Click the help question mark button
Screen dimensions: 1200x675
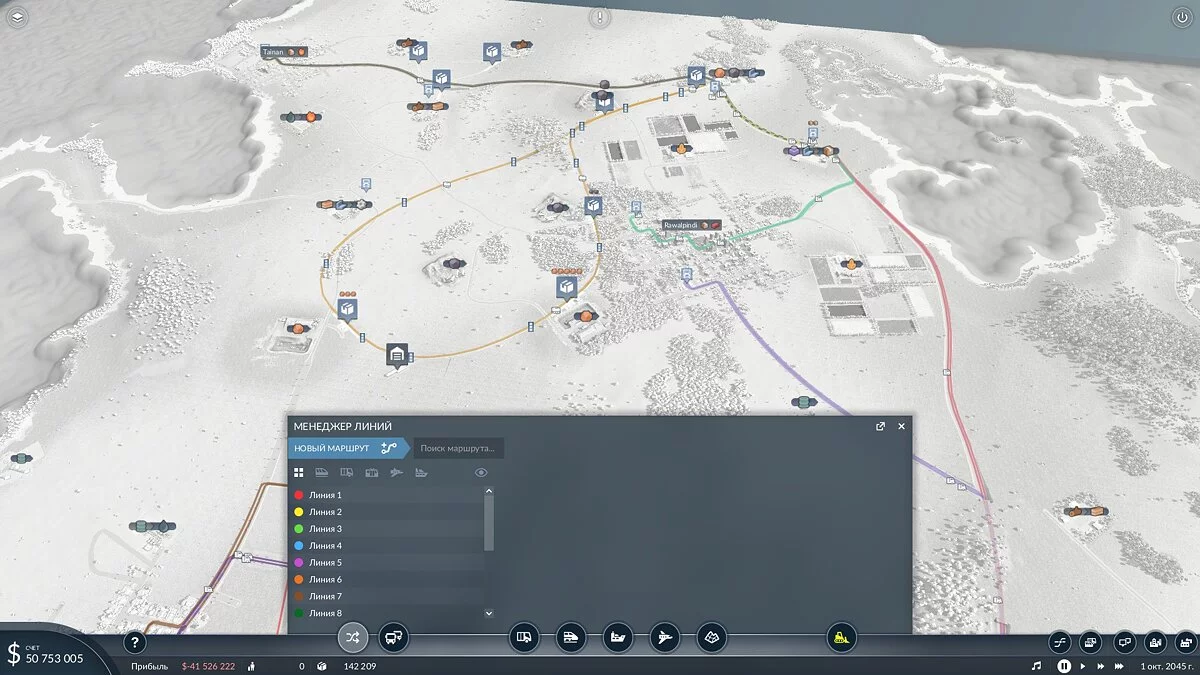[135, 643]
